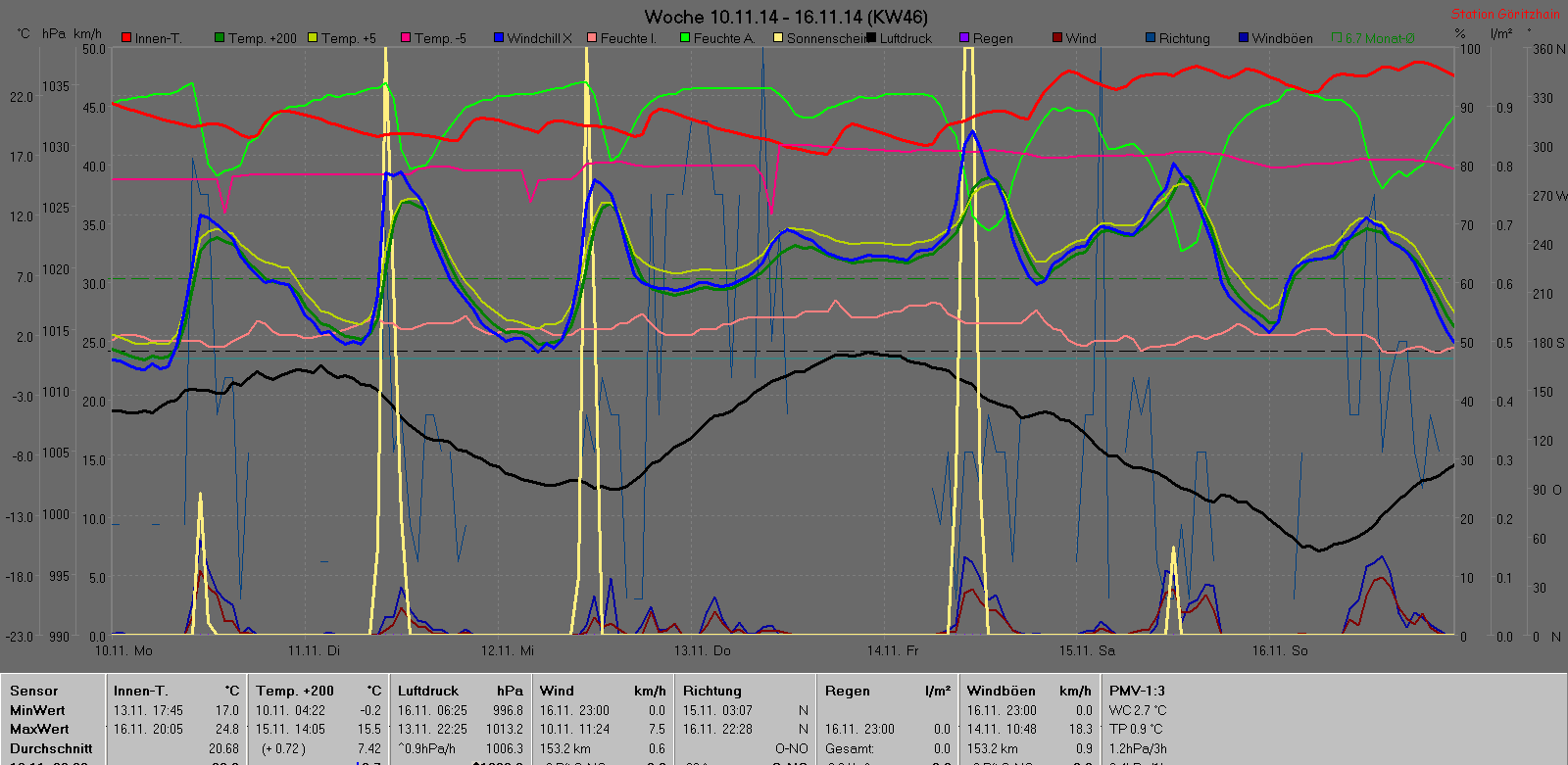Click the Gesamt: rain total label
The image size is (1568, 765).
[x=849, y=748]
